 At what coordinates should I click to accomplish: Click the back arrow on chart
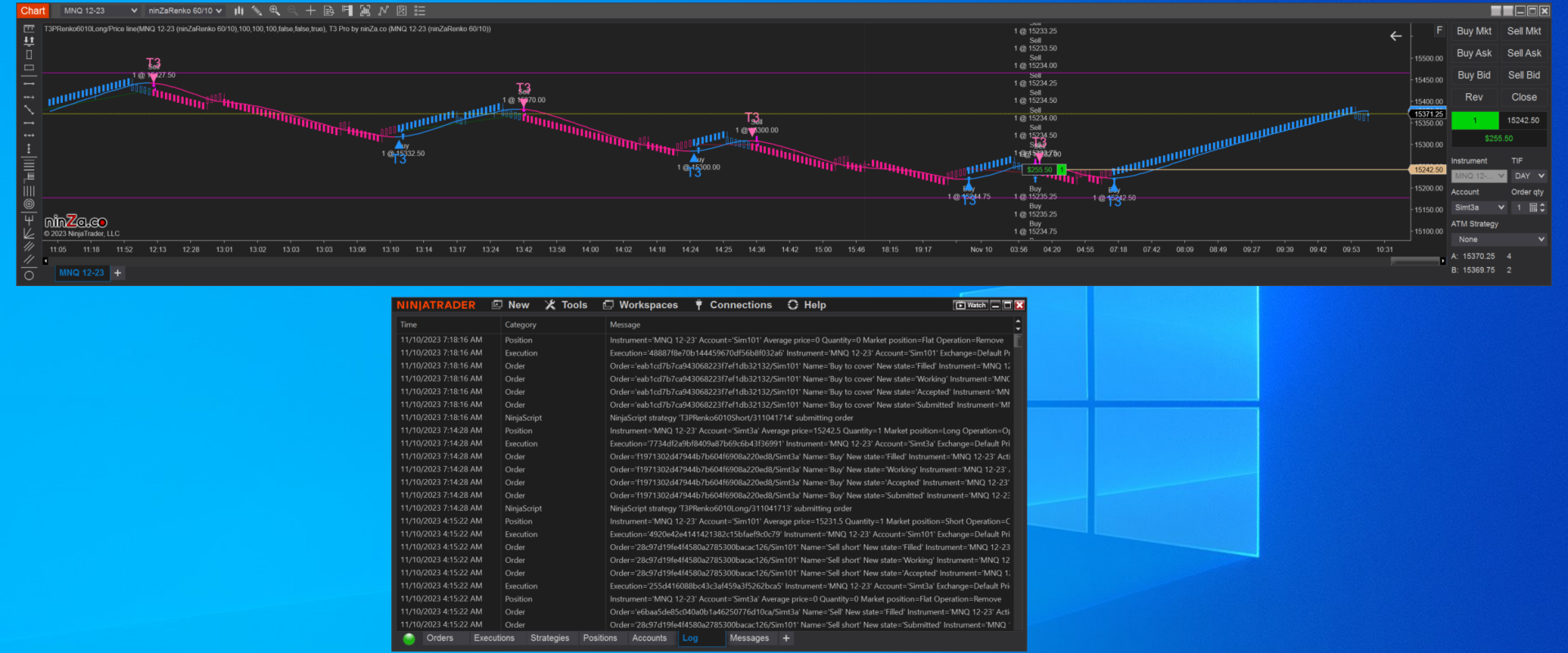[x=1396, y=36]
